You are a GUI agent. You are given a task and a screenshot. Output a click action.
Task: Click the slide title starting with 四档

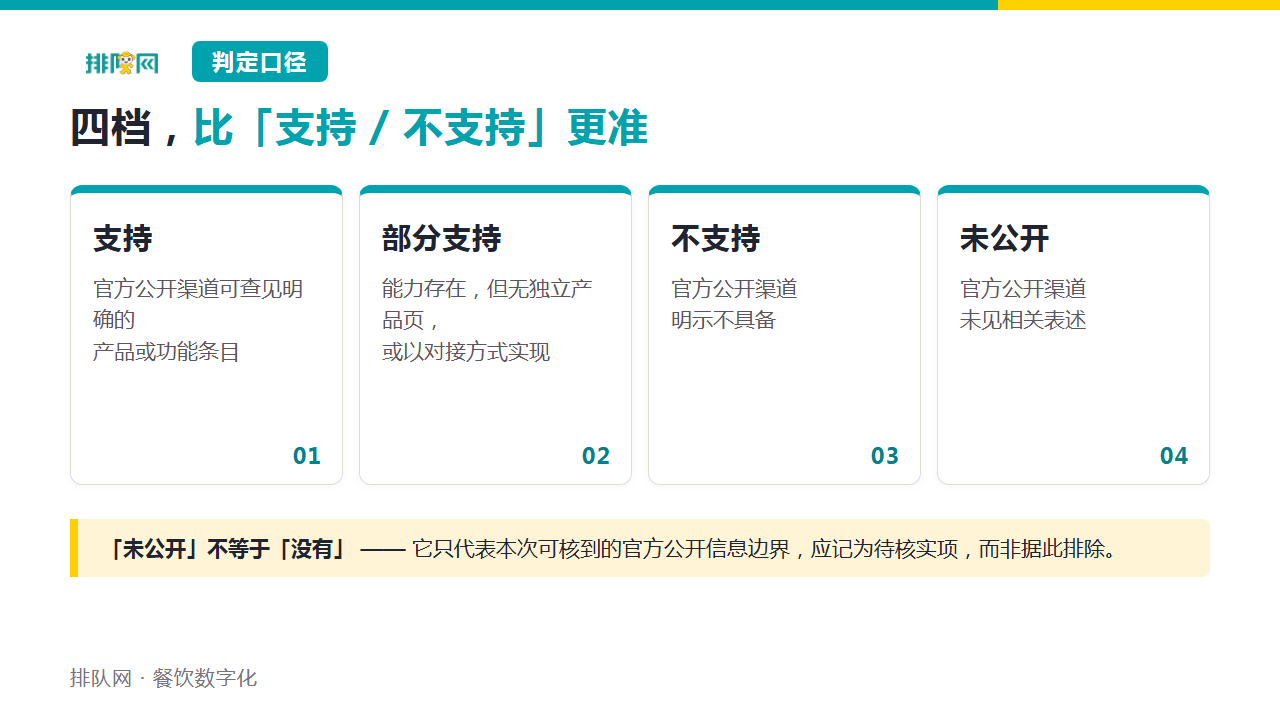pos(359,128)
